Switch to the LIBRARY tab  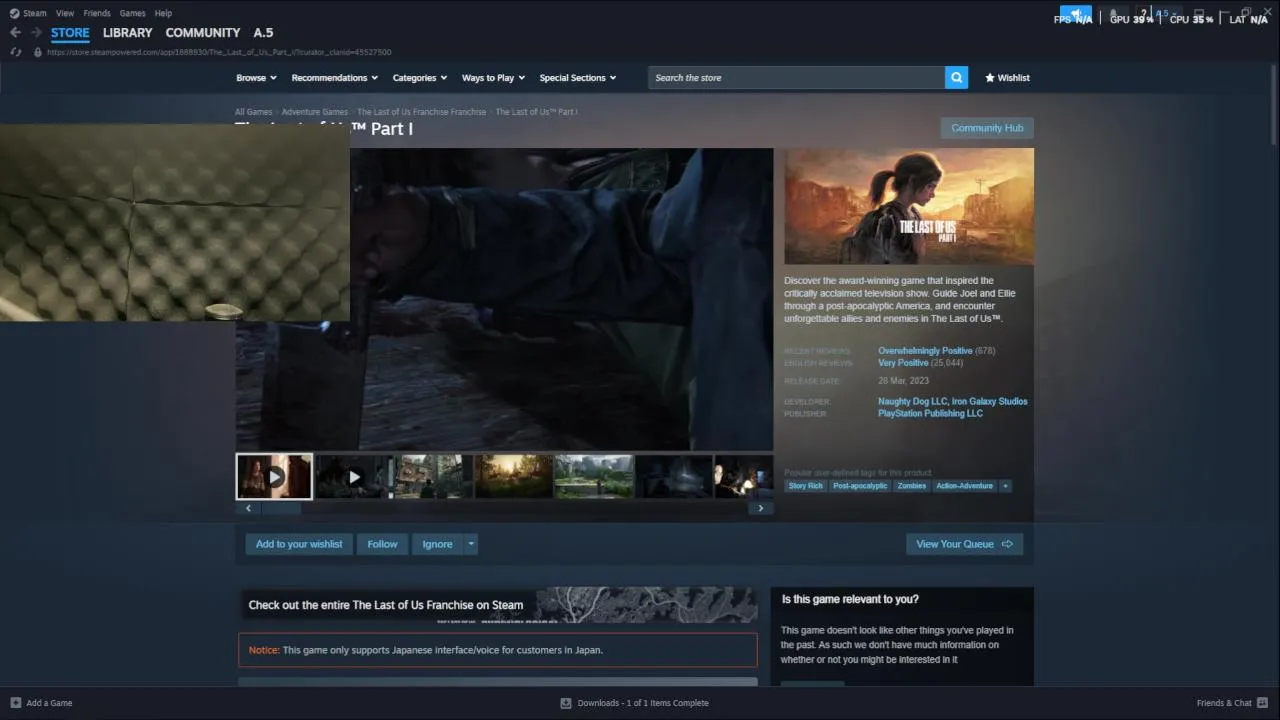pyautogui.click(x=128, y=33)
